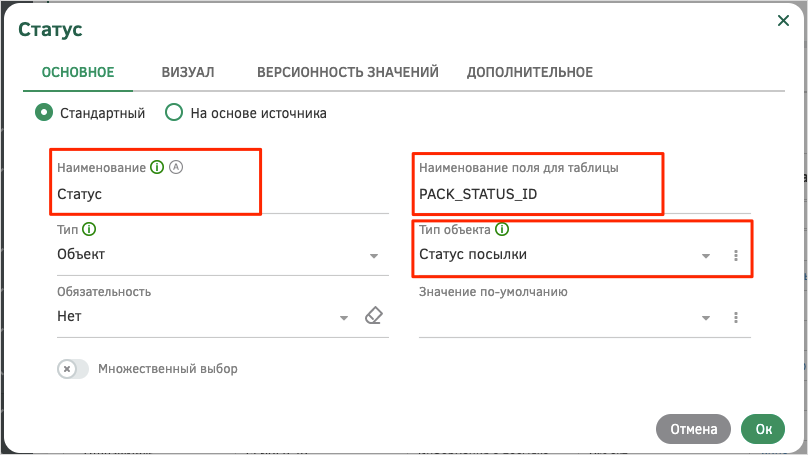Click info icon next to Тип label

point(89,229)
